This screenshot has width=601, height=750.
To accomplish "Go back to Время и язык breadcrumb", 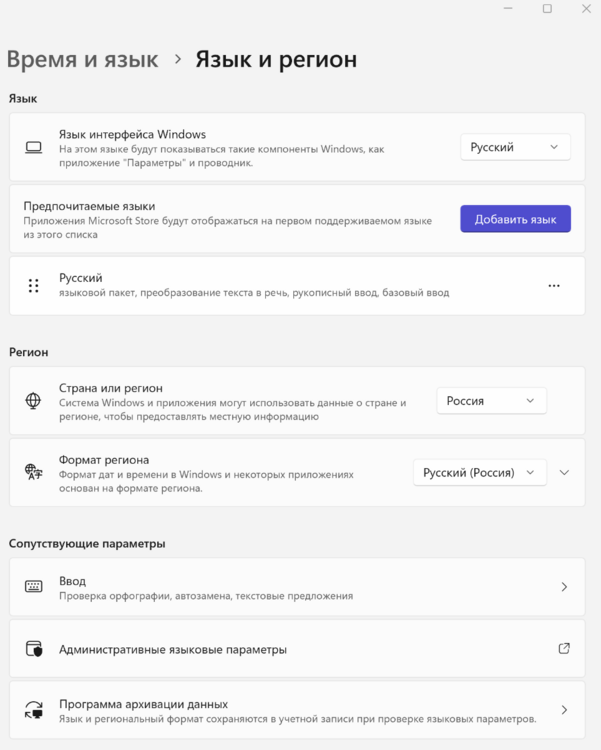I will coord(82,59).
